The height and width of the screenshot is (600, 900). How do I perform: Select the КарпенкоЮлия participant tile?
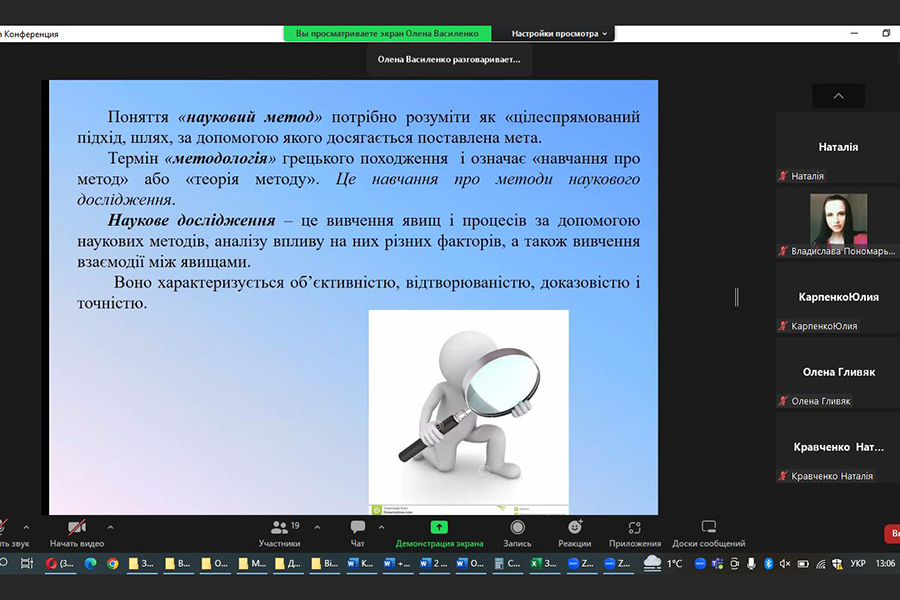tap(838, 297)
